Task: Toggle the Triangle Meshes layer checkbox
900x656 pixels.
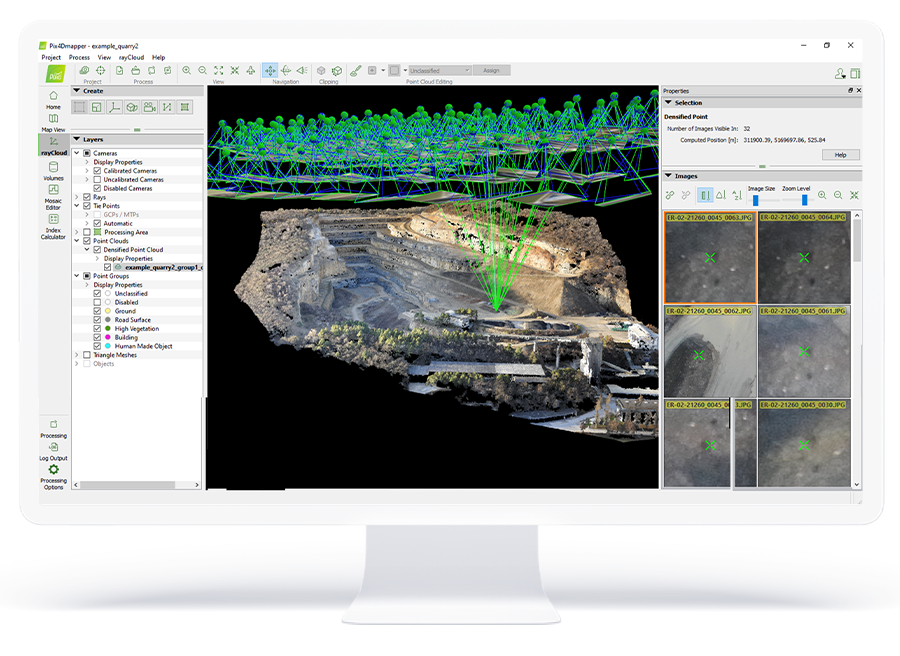Action: pyautogui.click(x=86, y=355)
